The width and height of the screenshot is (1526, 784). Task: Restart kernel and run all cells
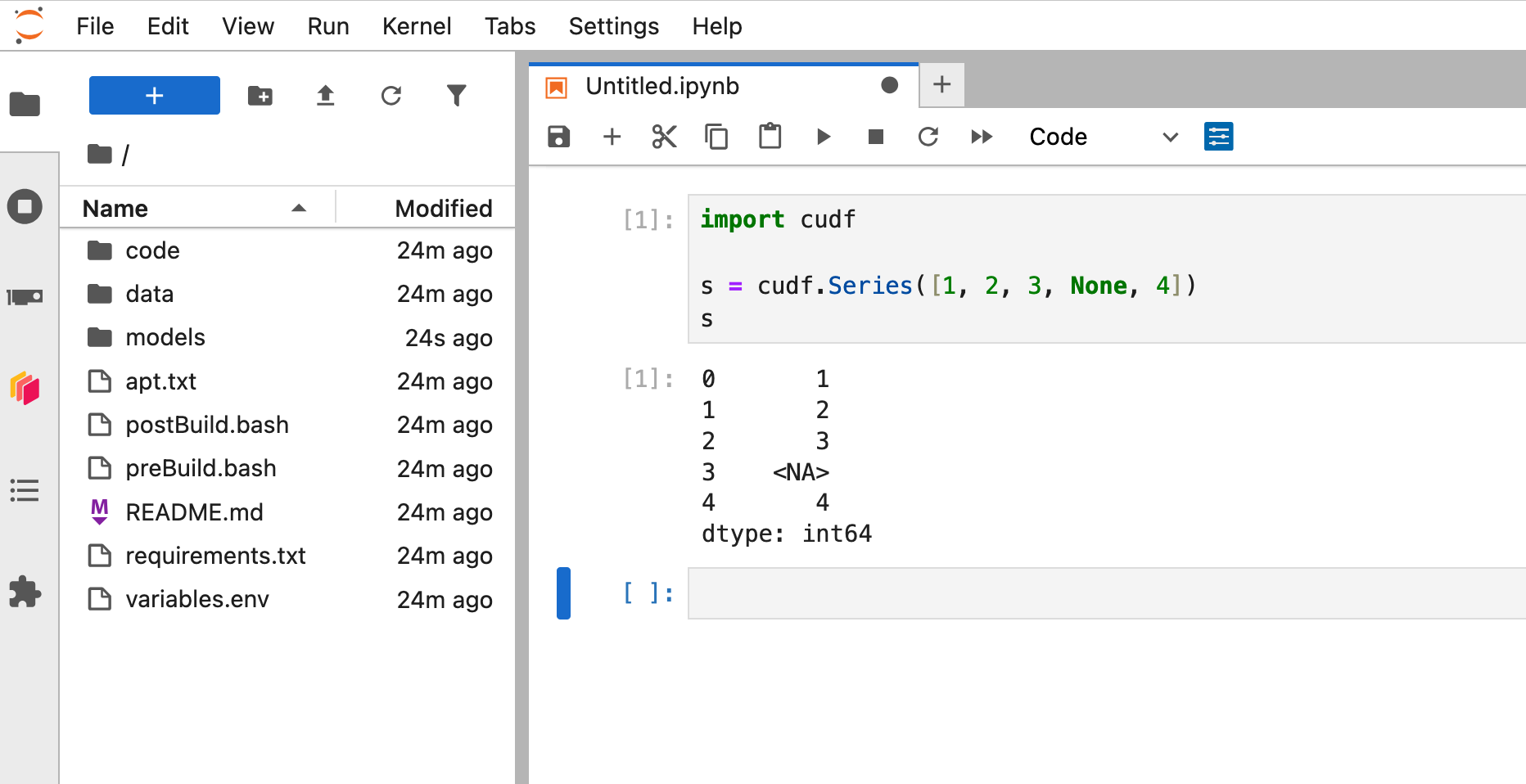[982, 137]
